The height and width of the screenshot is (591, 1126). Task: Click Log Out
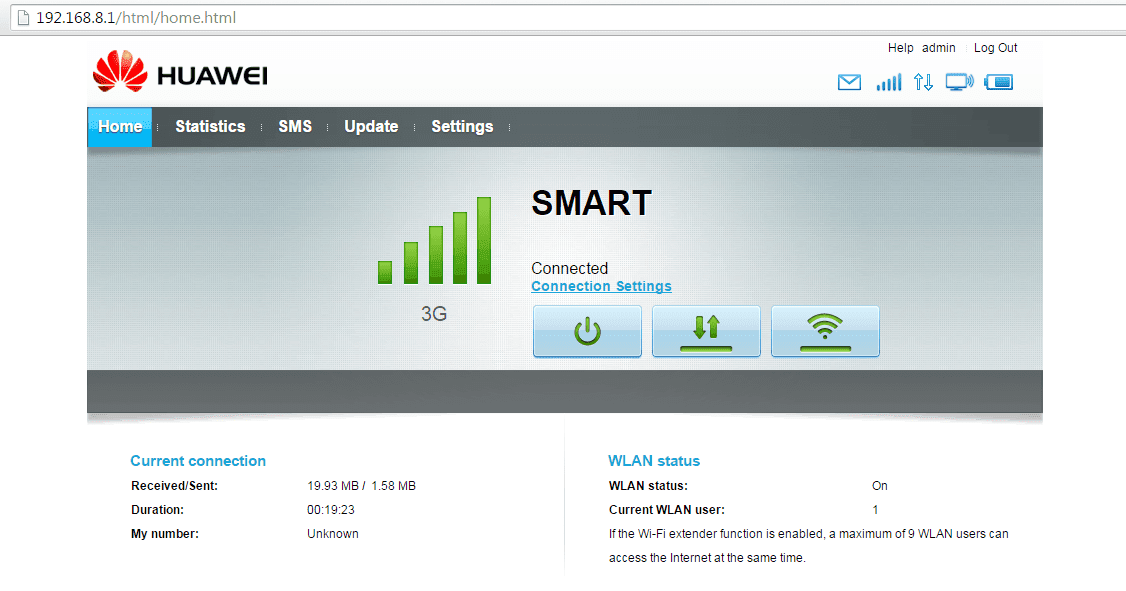tap(995, 48)
